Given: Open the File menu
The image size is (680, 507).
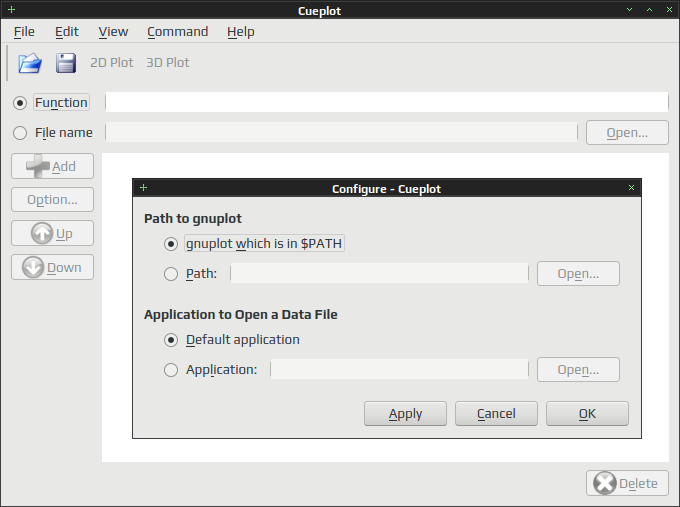Looking at the screenshot, I should click(24, 32).
